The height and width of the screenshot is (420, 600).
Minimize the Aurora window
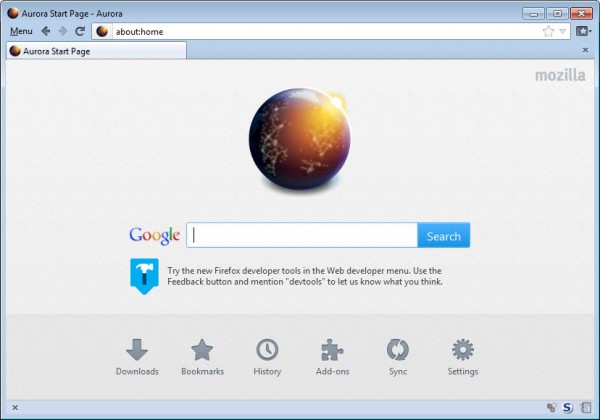pyautogui.click(x=533, y=14)
